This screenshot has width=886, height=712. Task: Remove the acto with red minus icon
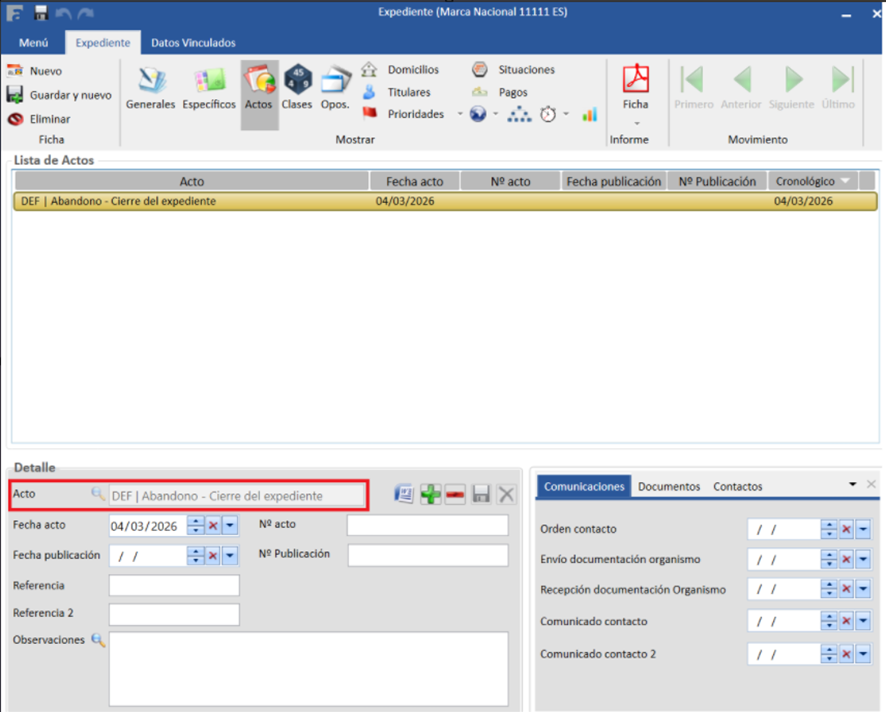(x=455, y=495)
